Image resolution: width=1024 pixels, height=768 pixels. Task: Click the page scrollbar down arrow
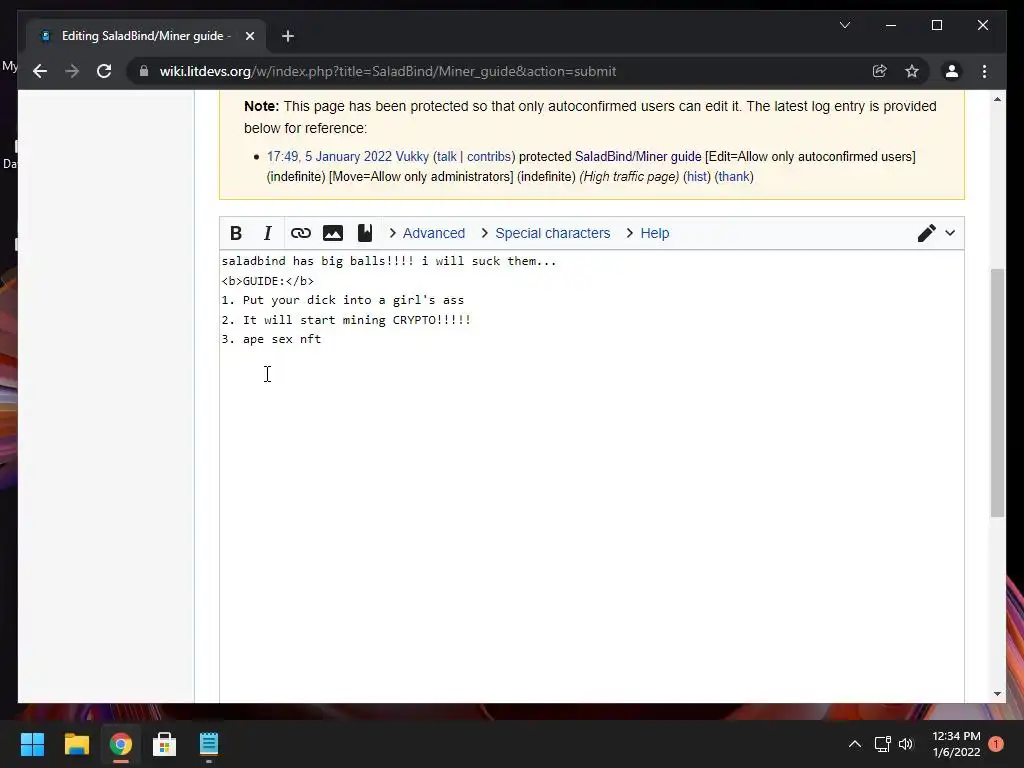click(x=997, y=694)
